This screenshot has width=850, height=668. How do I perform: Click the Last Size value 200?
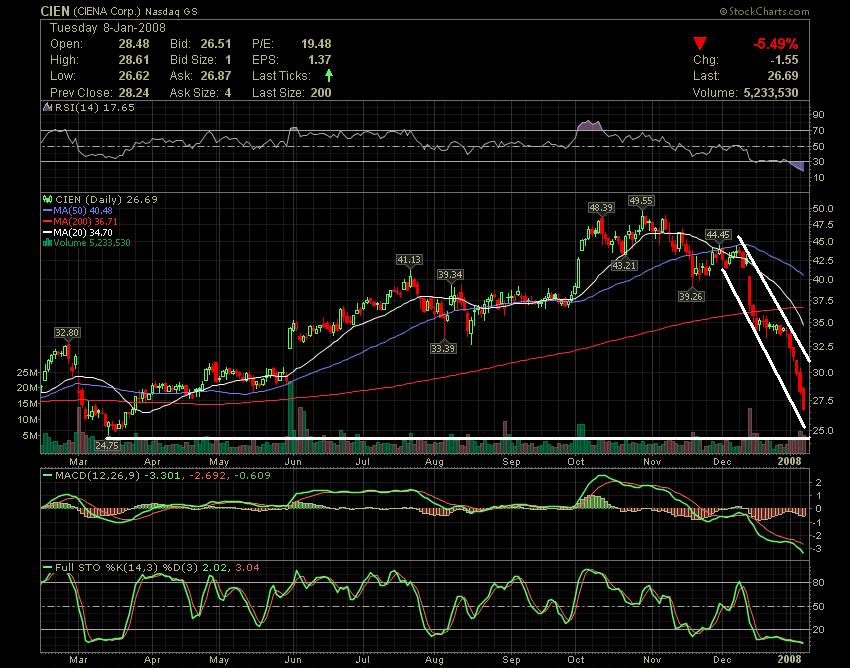(321, 93)
